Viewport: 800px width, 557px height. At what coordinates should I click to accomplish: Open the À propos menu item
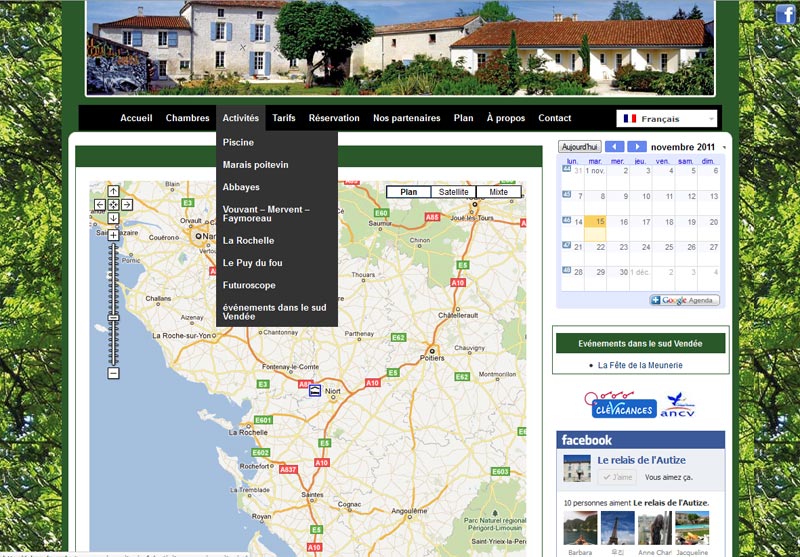(x=506, y=118)
